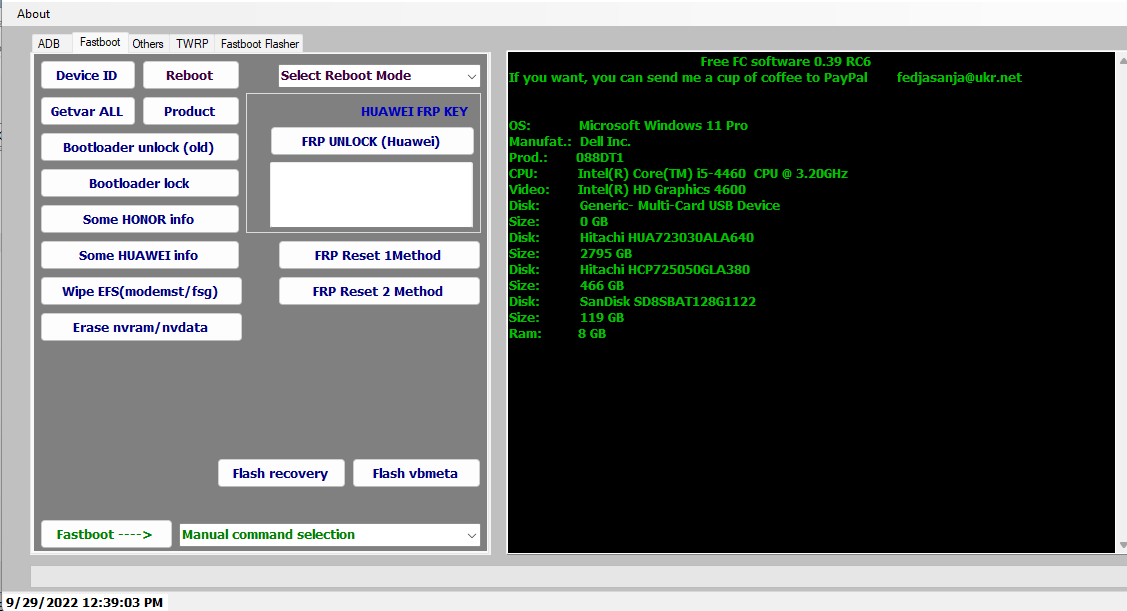
Task: Show Some HONOR info
Action: pyautogui.click(x=139, y=219)
